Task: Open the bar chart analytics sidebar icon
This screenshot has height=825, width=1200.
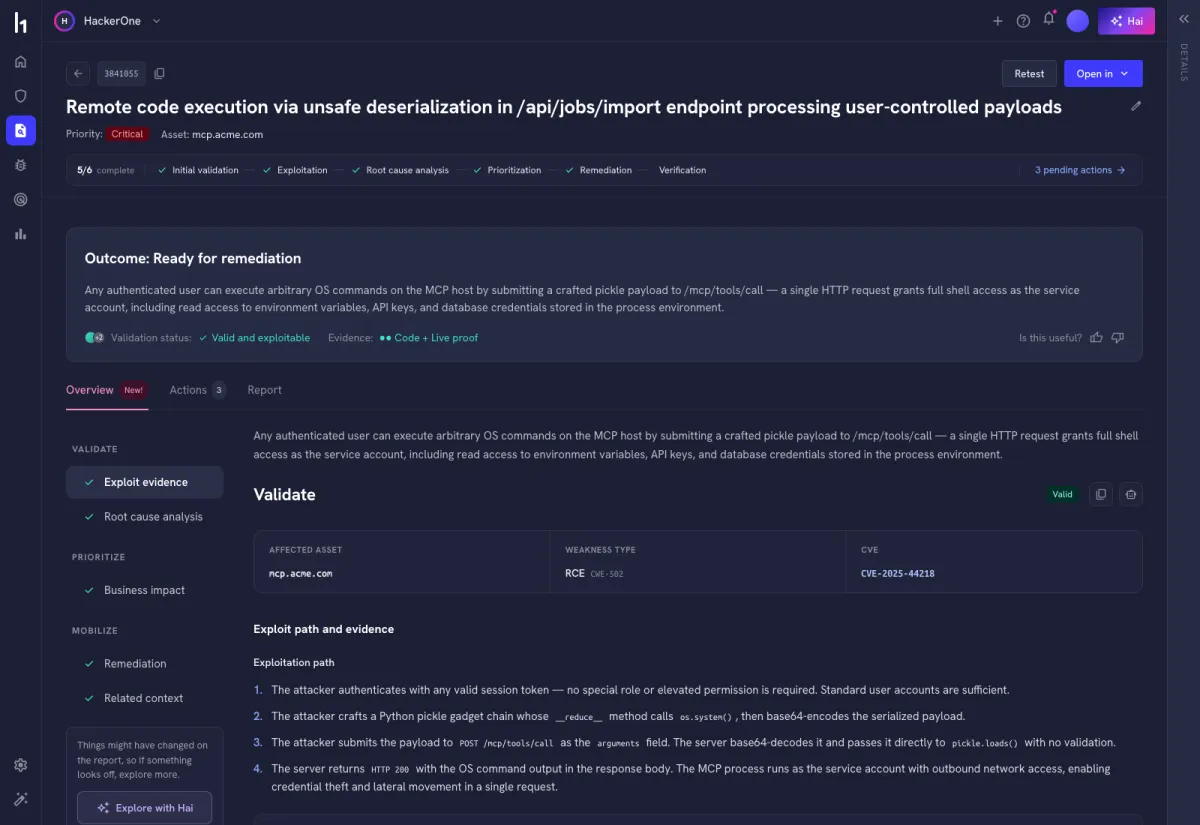Action: pyautogui.click(x=20, y=234)
